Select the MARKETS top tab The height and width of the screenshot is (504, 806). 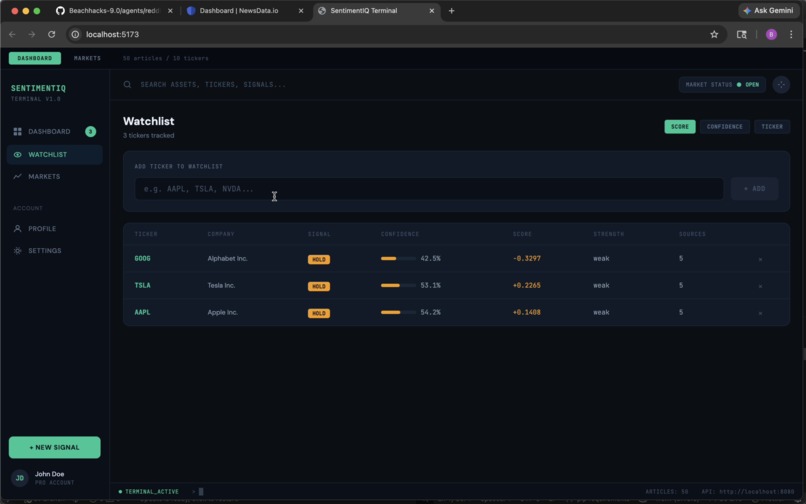pyautogui.click(x=87, y=58)
